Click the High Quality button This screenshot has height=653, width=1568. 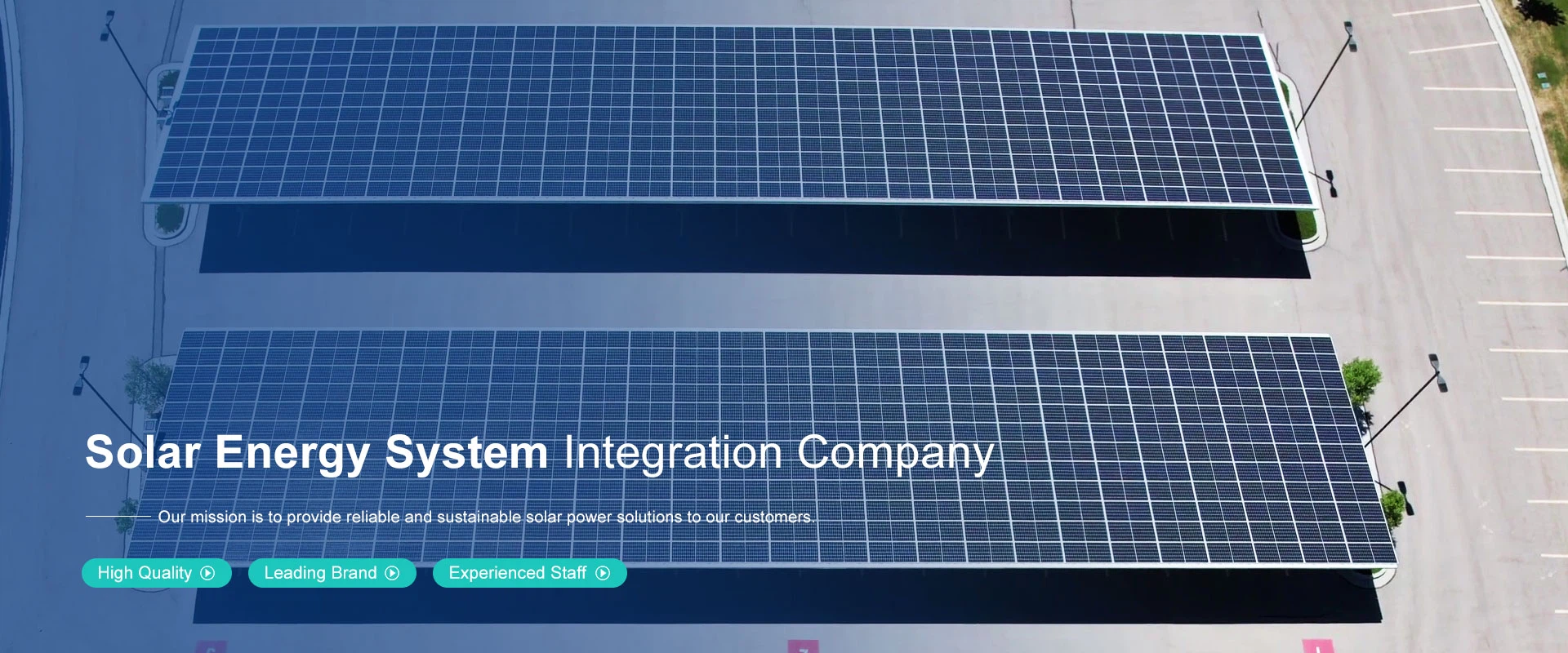[x=145, y=573]
